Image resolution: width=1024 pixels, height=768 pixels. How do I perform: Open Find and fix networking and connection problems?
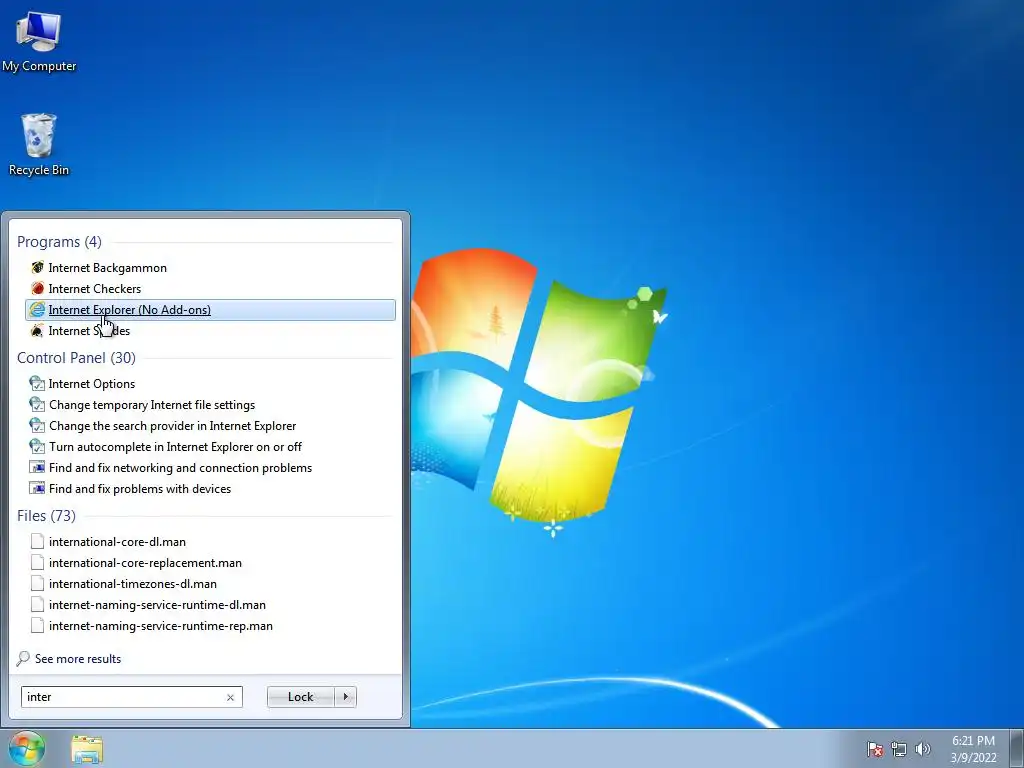click(210, 468)
